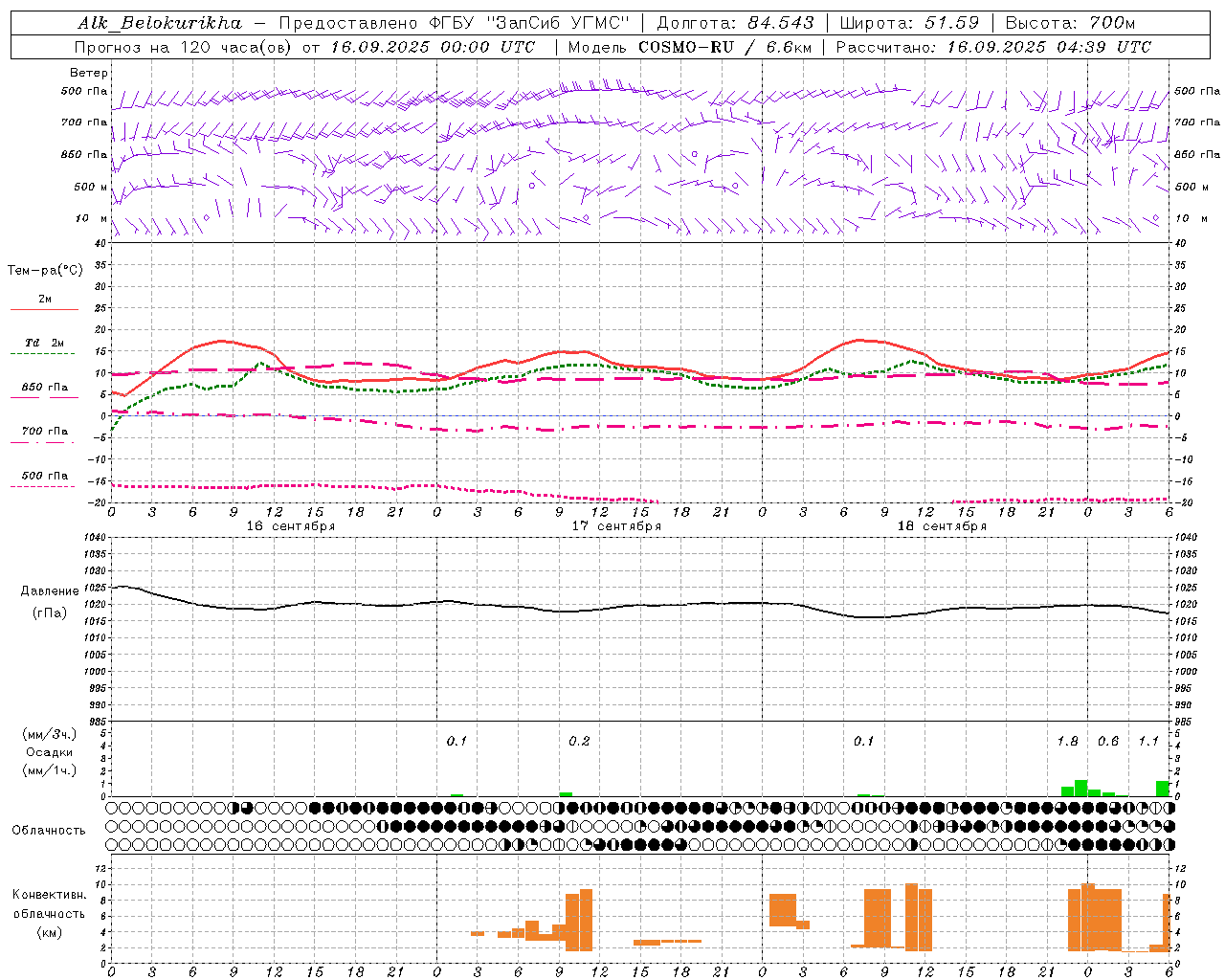Click the forecast line Прогноз на 120 часа(ов)
Viewport: 1225px width, 980px height.
[185, 46]
